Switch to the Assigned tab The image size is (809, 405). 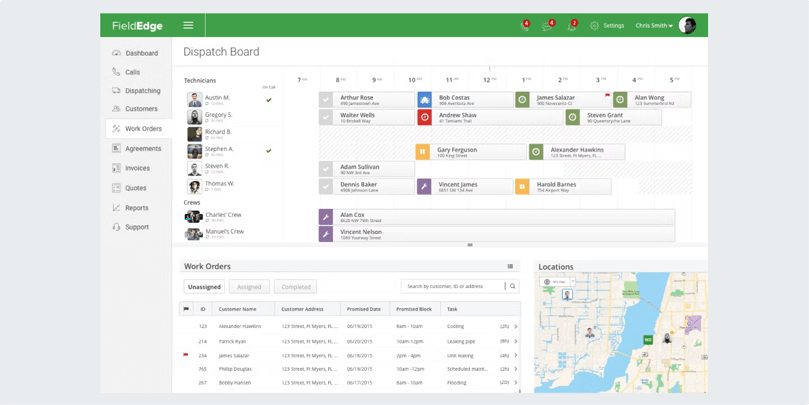pos(249,287)
